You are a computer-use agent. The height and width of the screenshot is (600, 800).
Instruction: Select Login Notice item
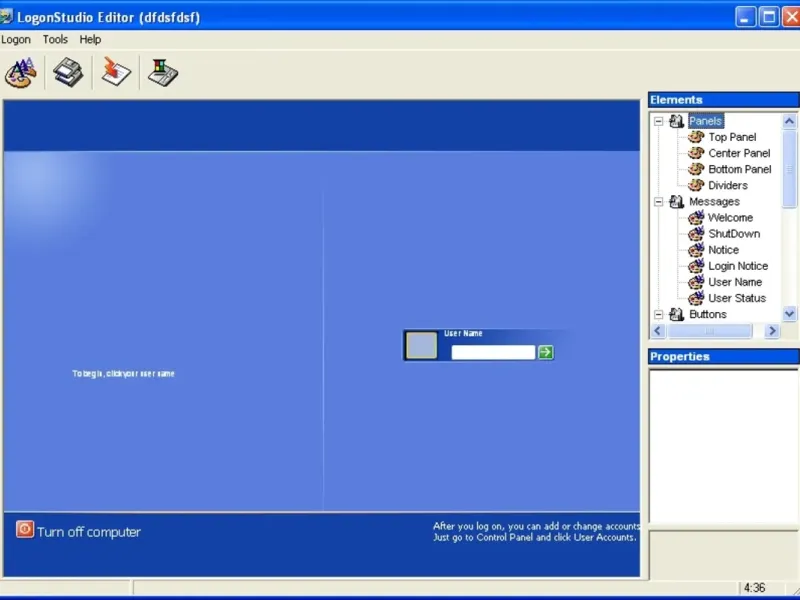click(738, 266)
